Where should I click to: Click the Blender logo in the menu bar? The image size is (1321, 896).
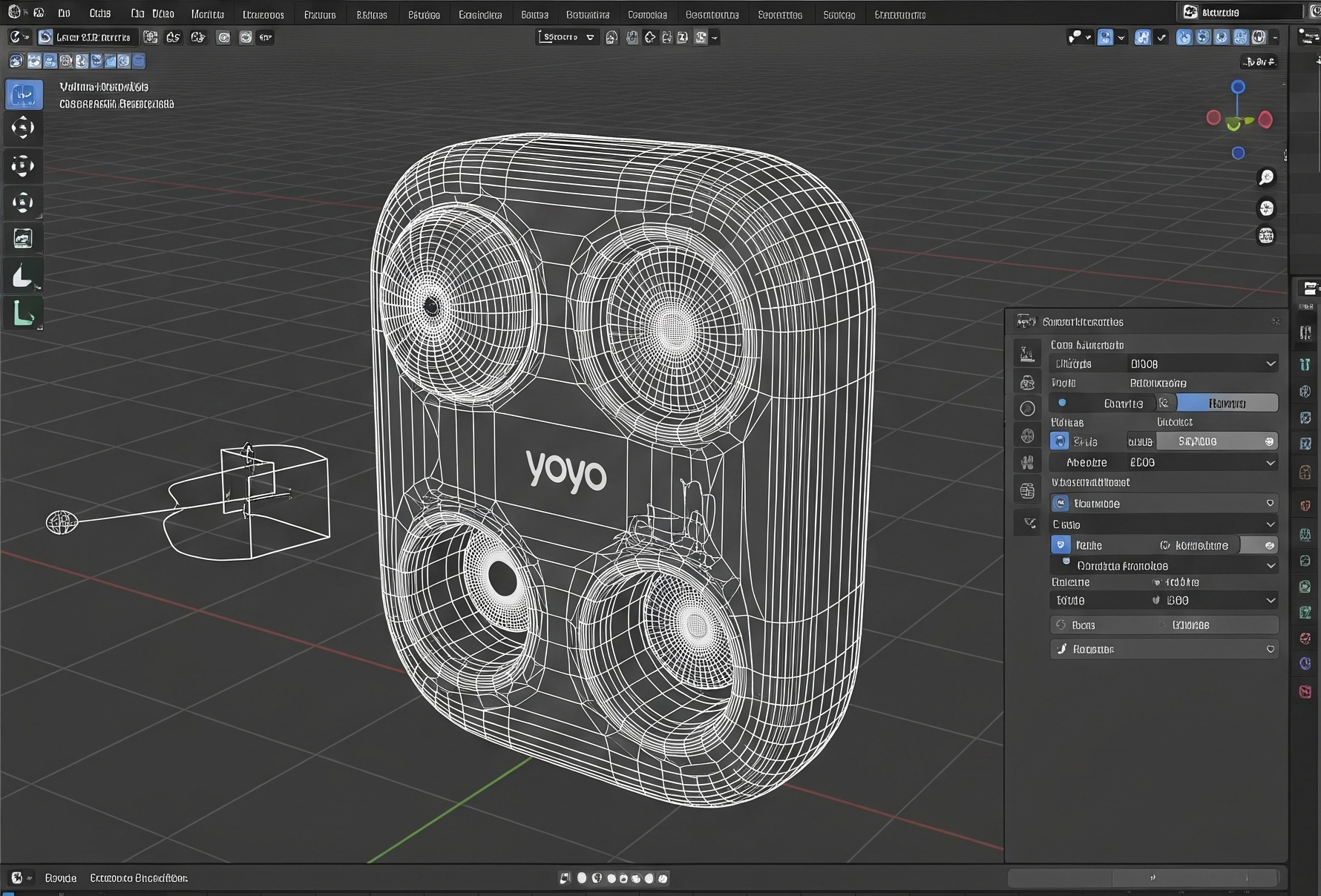14,13
